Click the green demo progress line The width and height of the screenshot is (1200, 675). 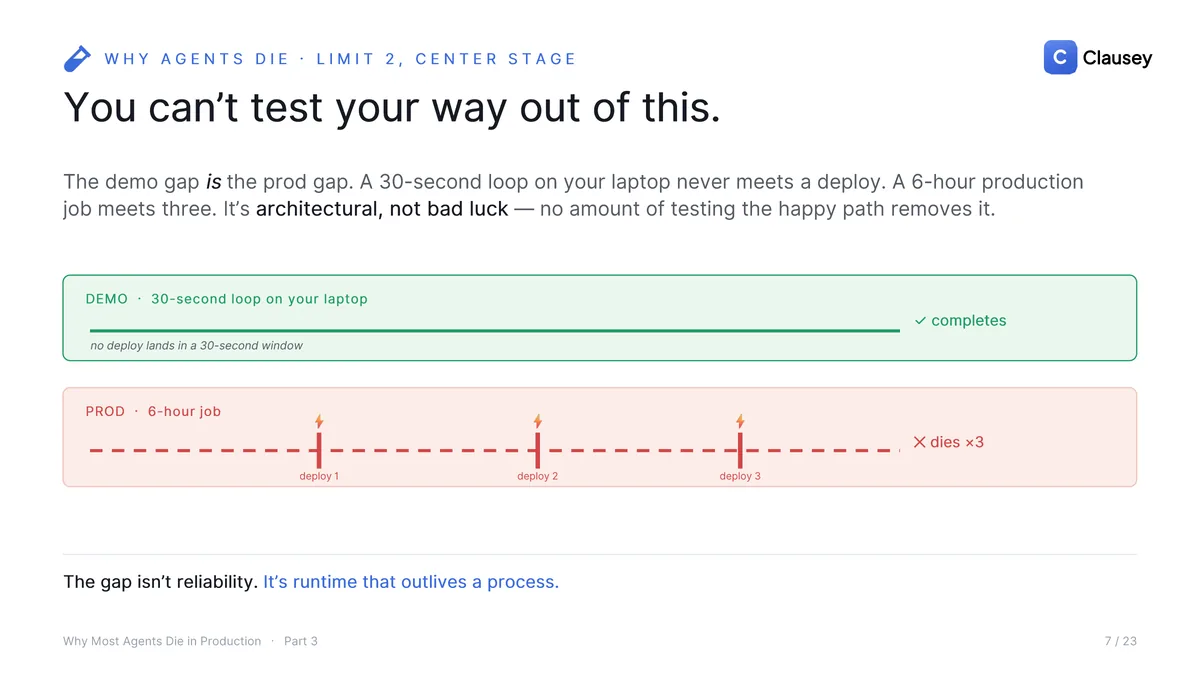495,330
